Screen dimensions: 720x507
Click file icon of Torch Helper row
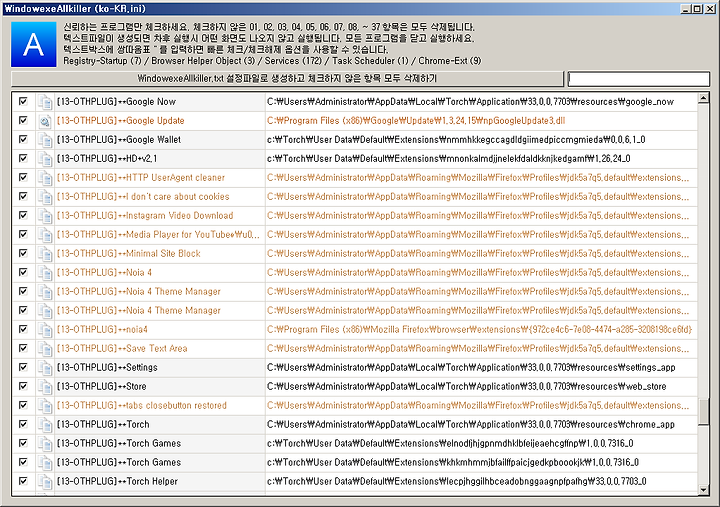[45, 481]
